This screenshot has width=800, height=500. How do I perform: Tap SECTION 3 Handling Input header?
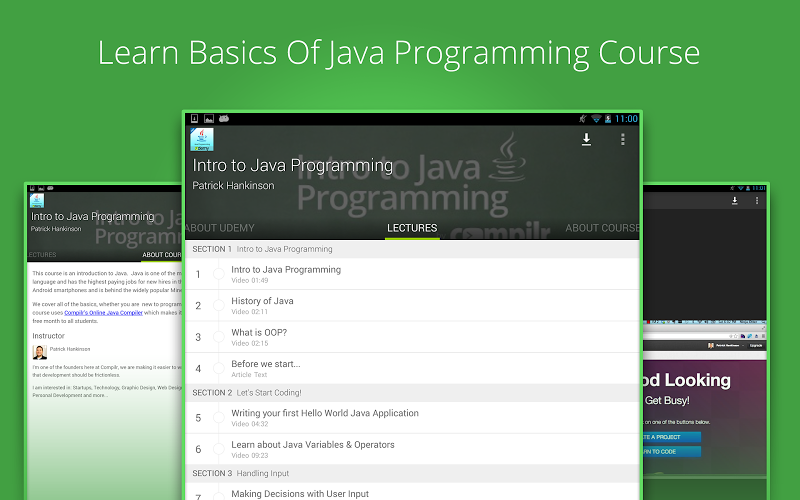[412, 473]
